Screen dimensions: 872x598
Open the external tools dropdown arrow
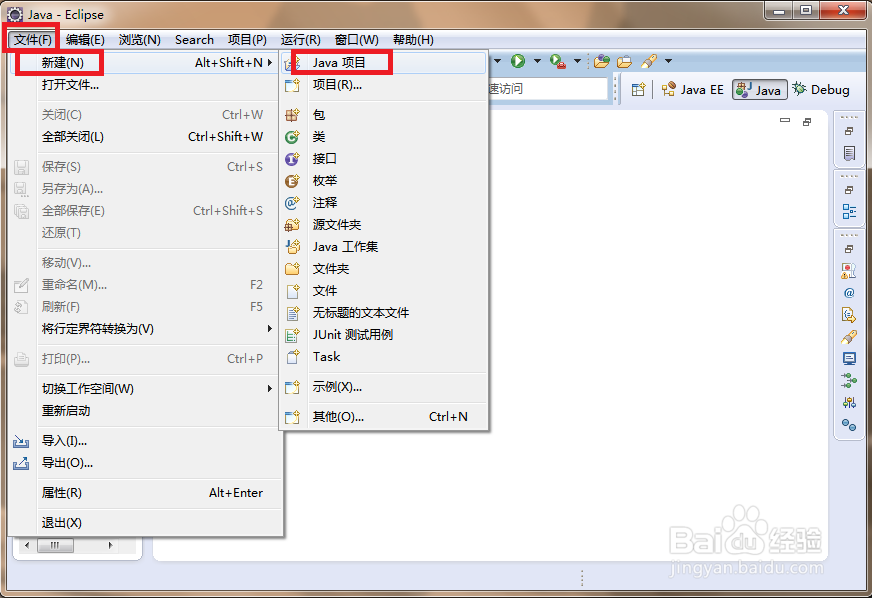click(577, 61)
